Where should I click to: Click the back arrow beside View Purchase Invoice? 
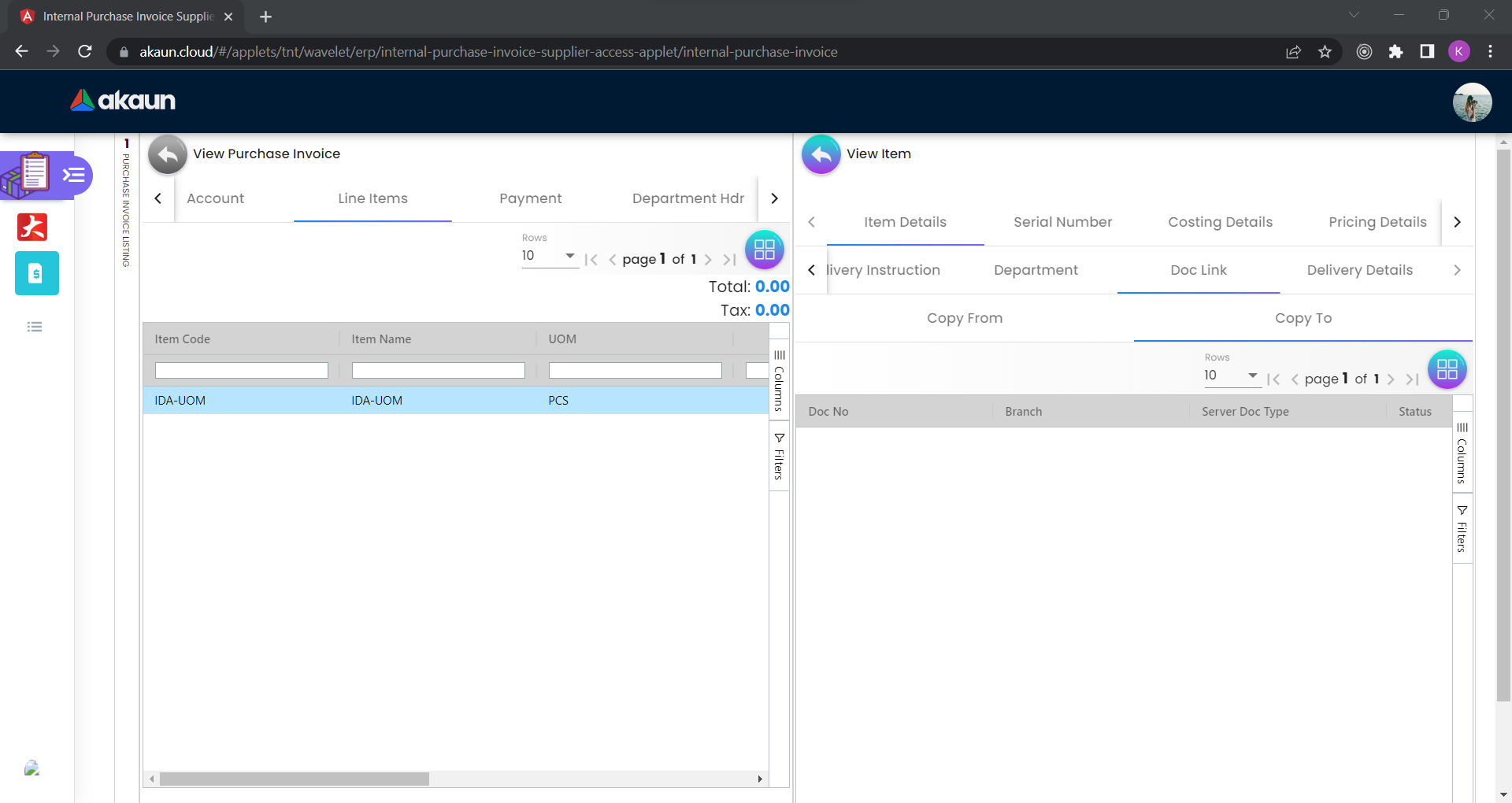point(167,154)
